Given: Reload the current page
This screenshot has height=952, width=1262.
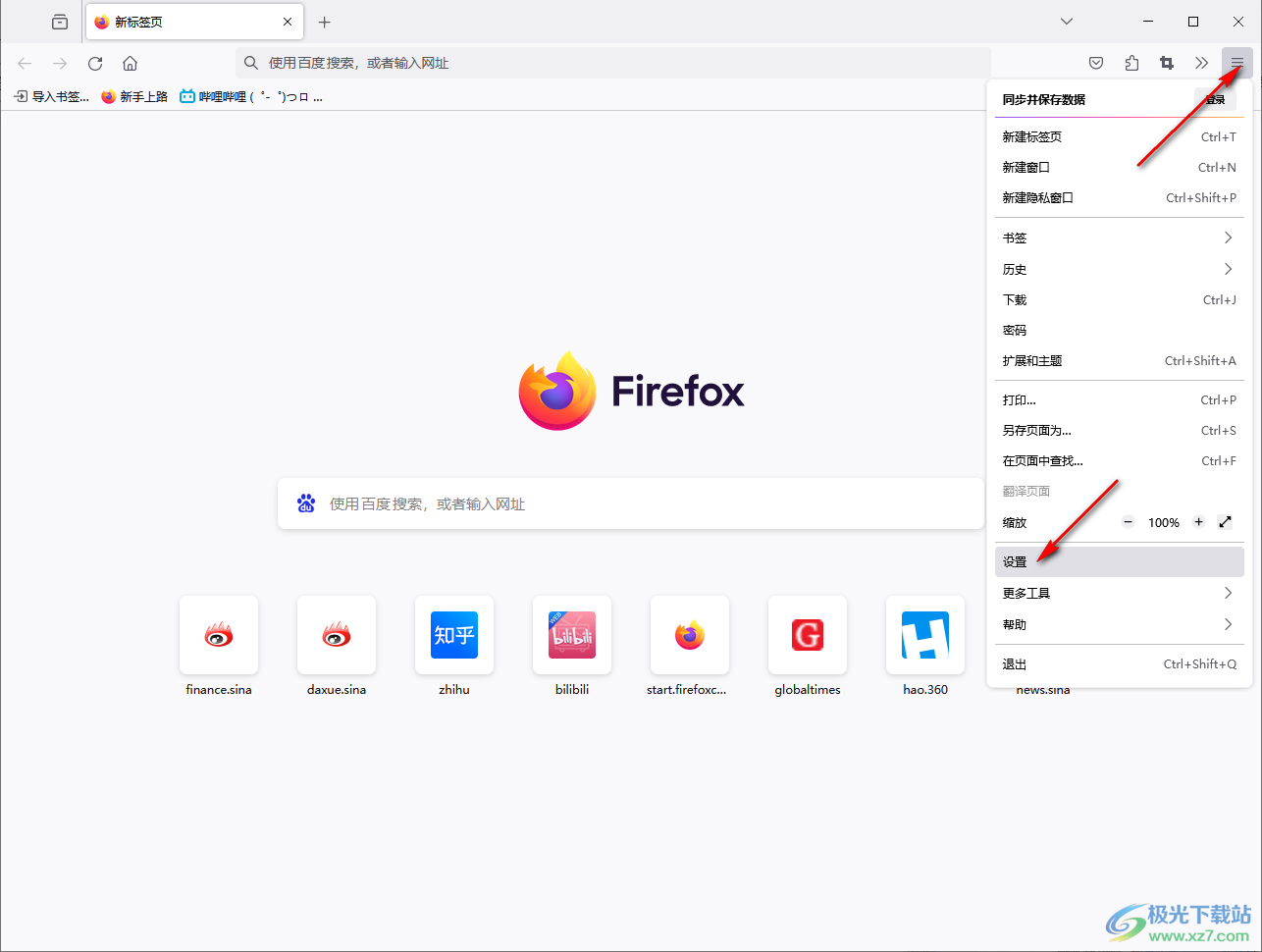Looking at the screenshot, I should 95,63.
